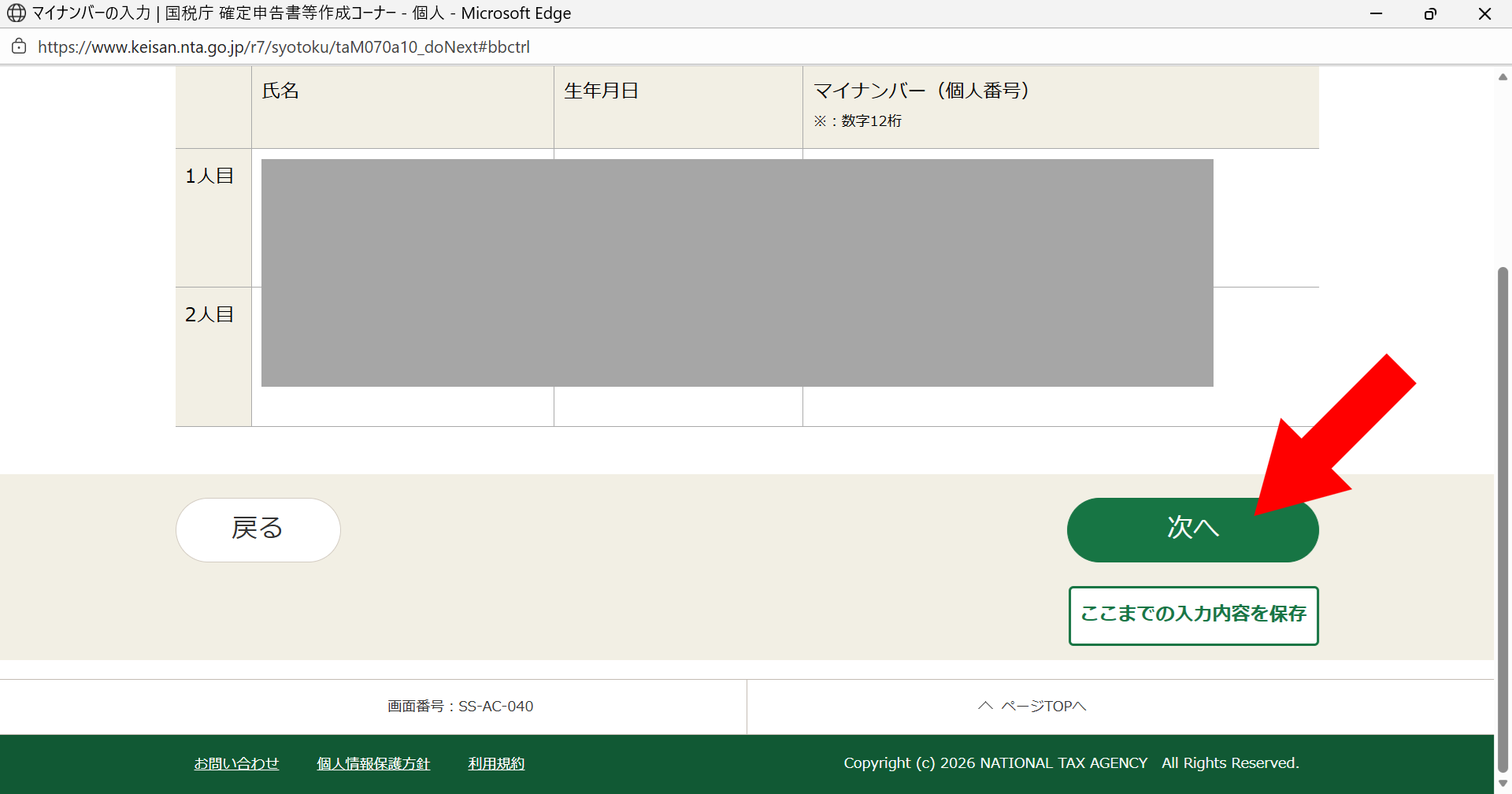Select the 2人目 row label
Image resolution: width=1512 pixels, height=794 pixels.
coord(209,314)
